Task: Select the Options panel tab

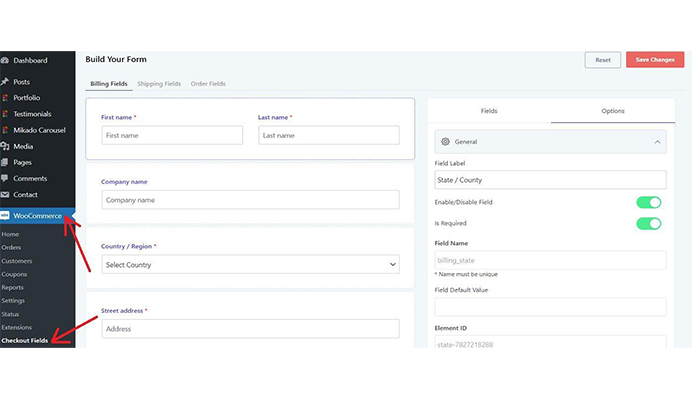Action: [613, 111]
